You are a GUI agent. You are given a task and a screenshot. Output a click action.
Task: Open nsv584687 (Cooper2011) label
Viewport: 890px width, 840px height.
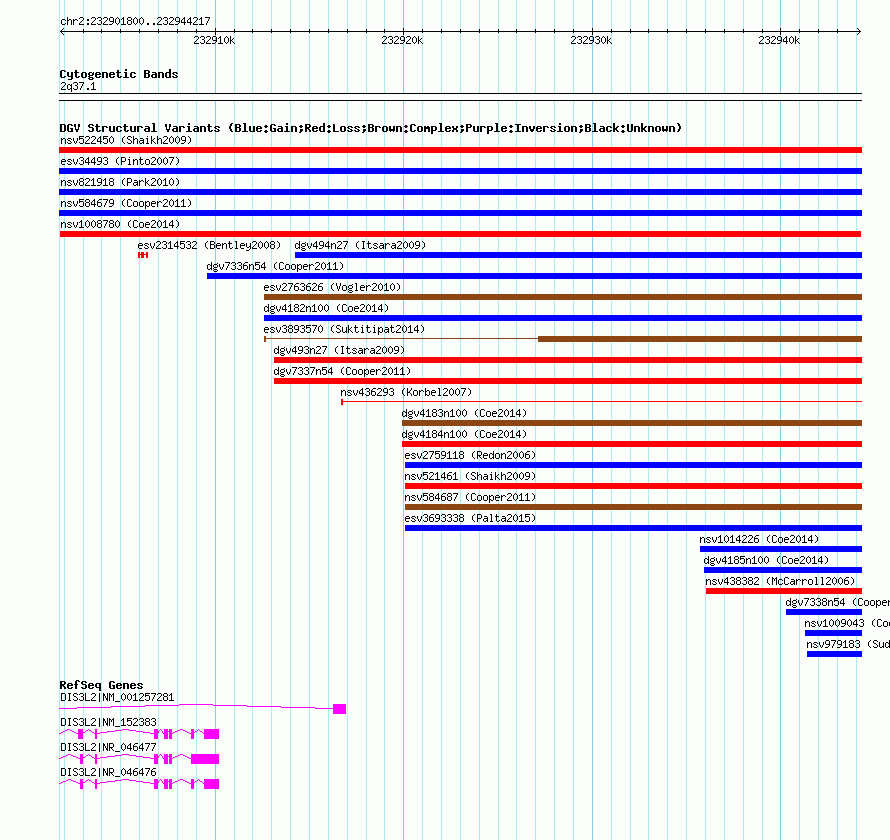pyautogui.click(x=470, y=497)
